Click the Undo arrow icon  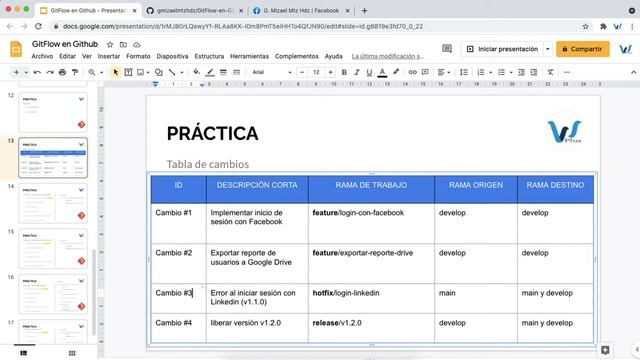pos(37,72)
